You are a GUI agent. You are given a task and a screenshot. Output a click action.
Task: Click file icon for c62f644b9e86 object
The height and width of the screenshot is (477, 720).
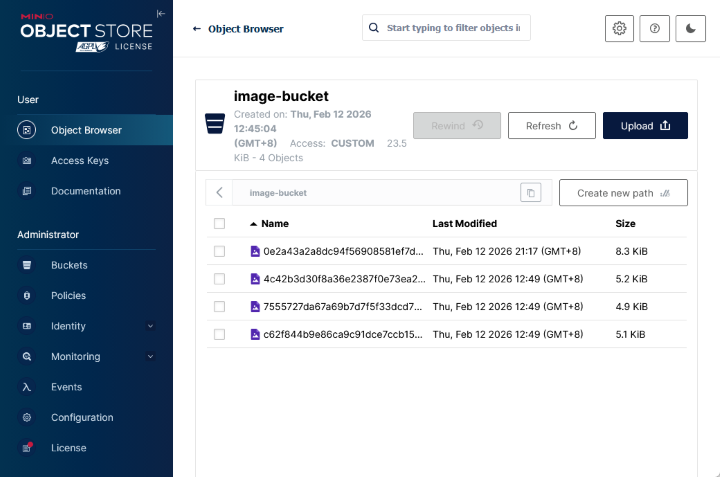pyautogui.click(x=255, y=334)
